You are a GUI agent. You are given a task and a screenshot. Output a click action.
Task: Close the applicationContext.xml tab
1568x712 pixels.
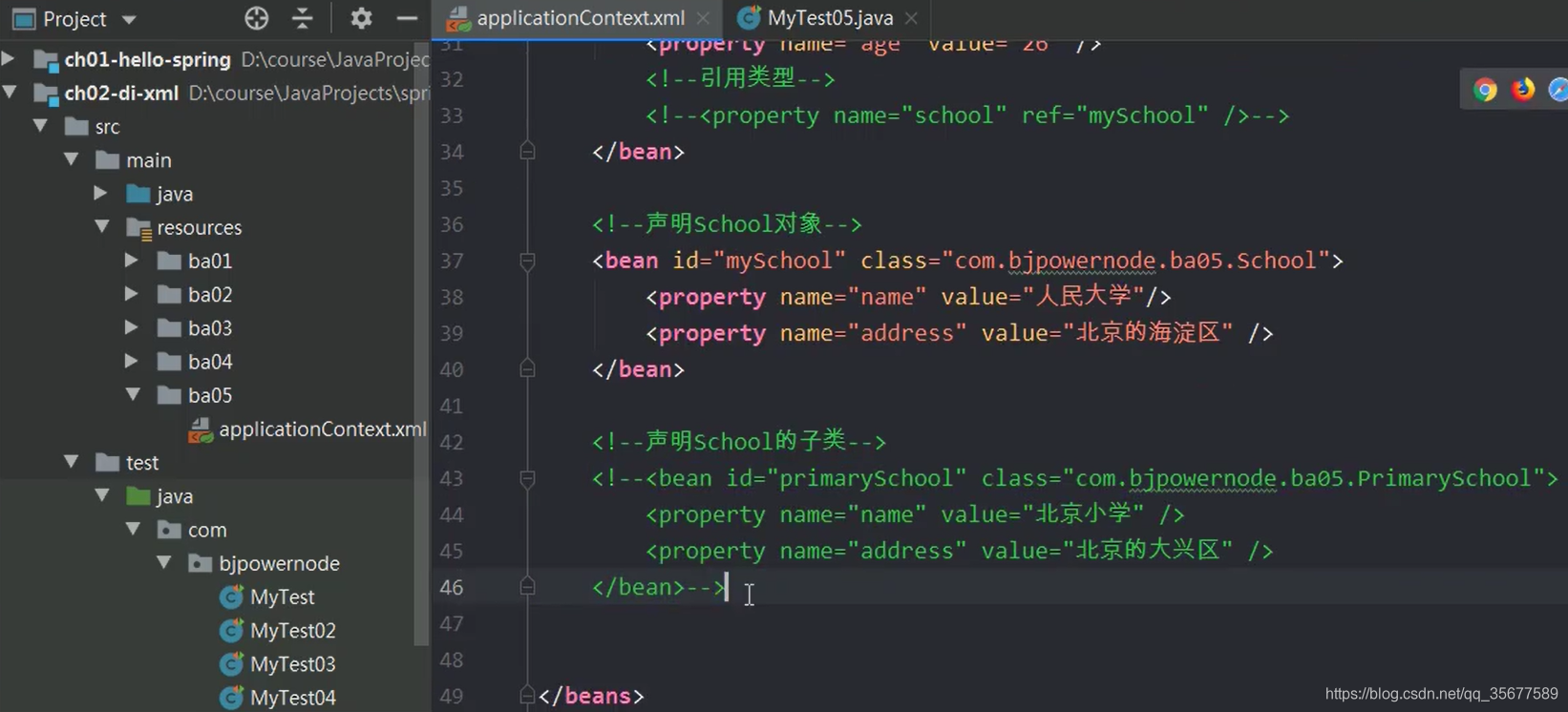(x=703, y=18)
